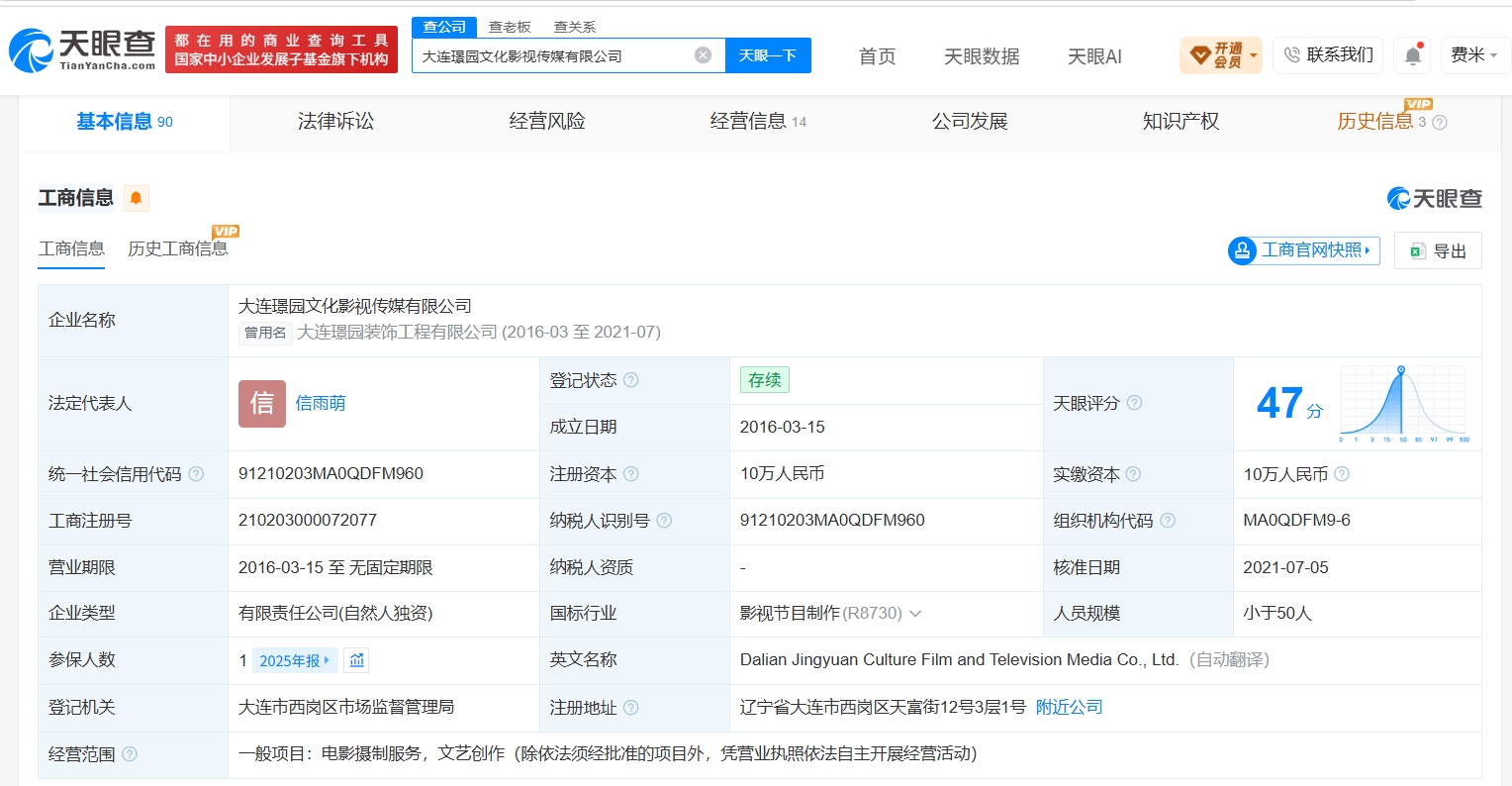
Task: Switch search mode to 查公司
Action: (444, 27)
